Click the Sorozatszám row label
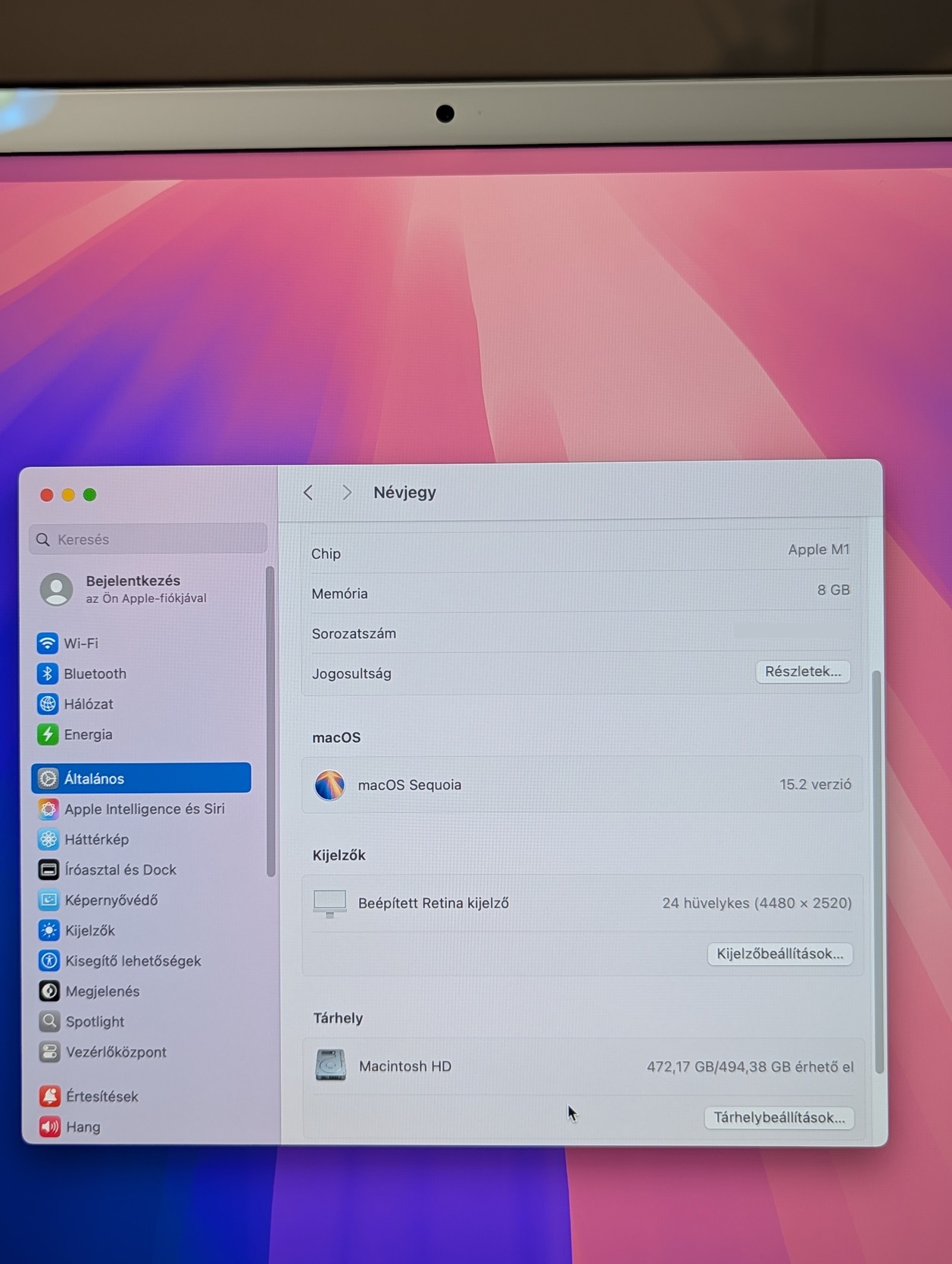Viewport: 952px width, 1264px height. click(x=354, y=633)
